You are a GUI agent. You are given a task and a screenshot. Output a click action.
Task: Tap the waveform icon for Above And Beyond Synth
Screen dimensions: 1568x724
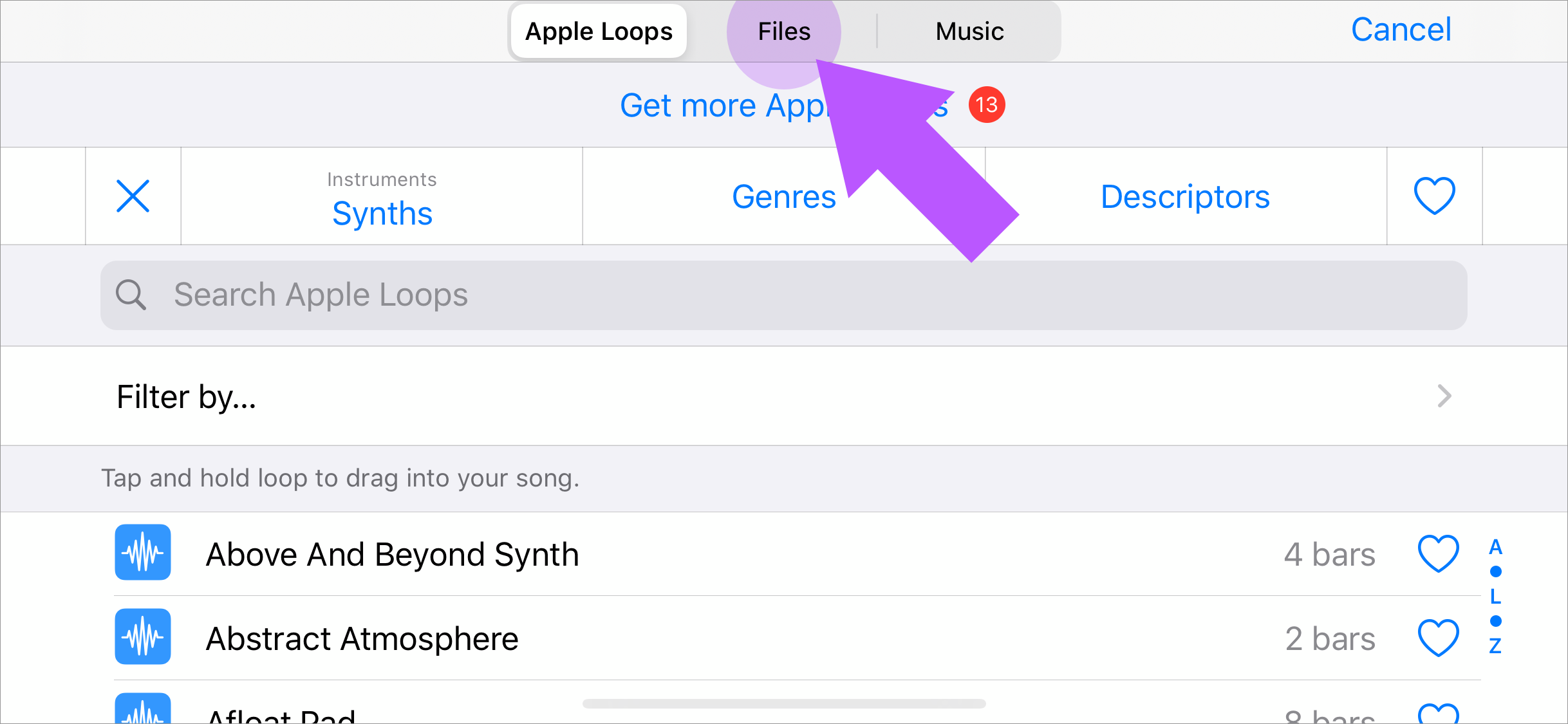point(144,555)
